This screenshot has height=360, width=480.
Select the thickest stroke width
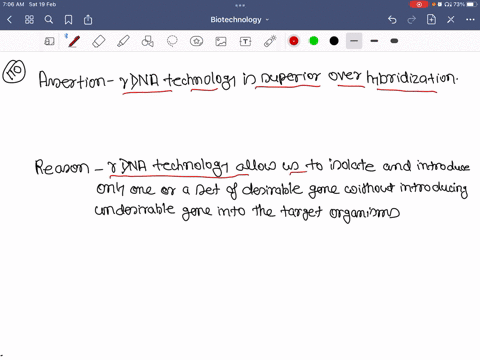pos(394,41)
